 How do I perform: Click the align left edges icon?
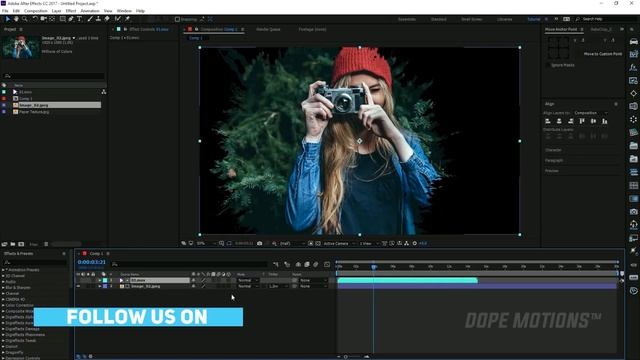pos(548,121)
